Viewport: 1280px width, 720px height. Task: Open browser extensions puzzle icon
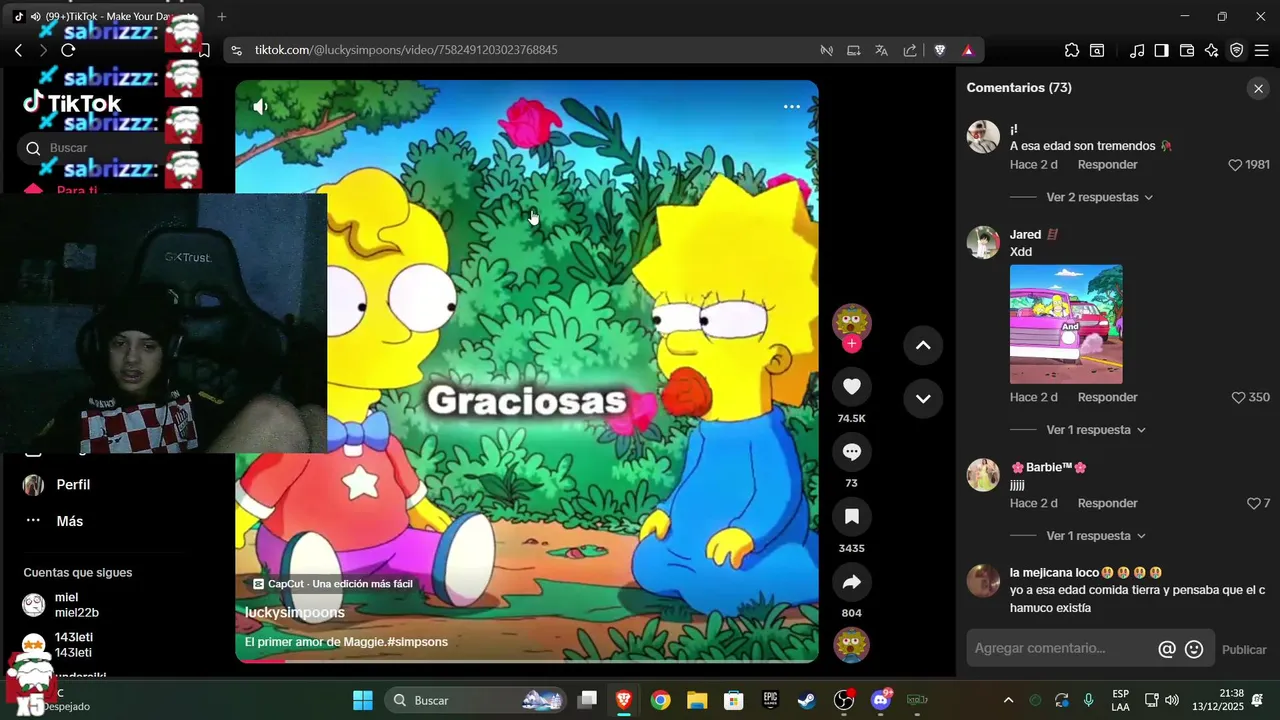[1072, 50]
